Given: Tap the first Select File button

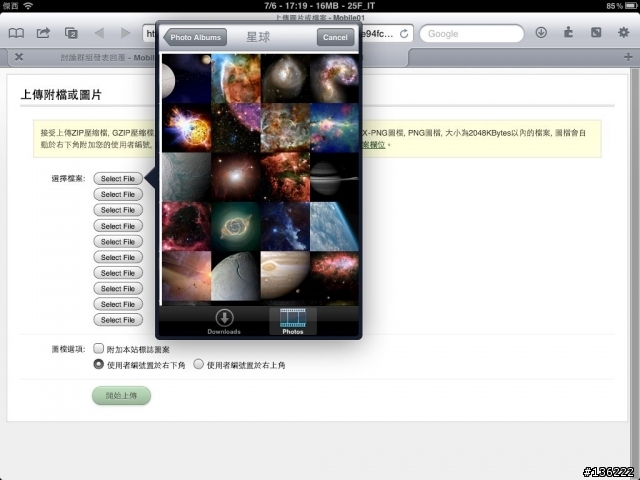Looking at the screenshot, I should tap(118, 179).
